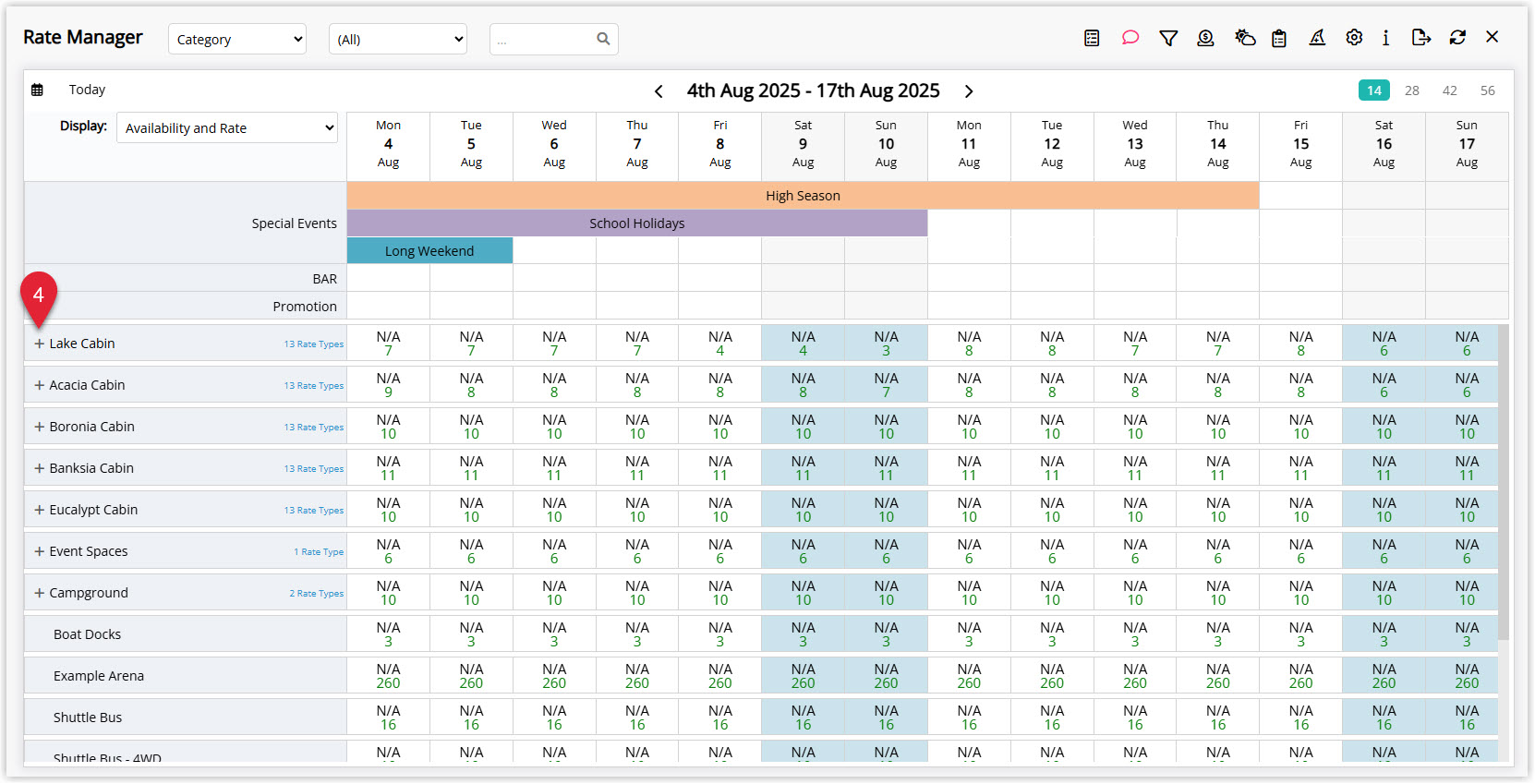
Task: Switch to the 28-day view
Action: click(1412, 90)
